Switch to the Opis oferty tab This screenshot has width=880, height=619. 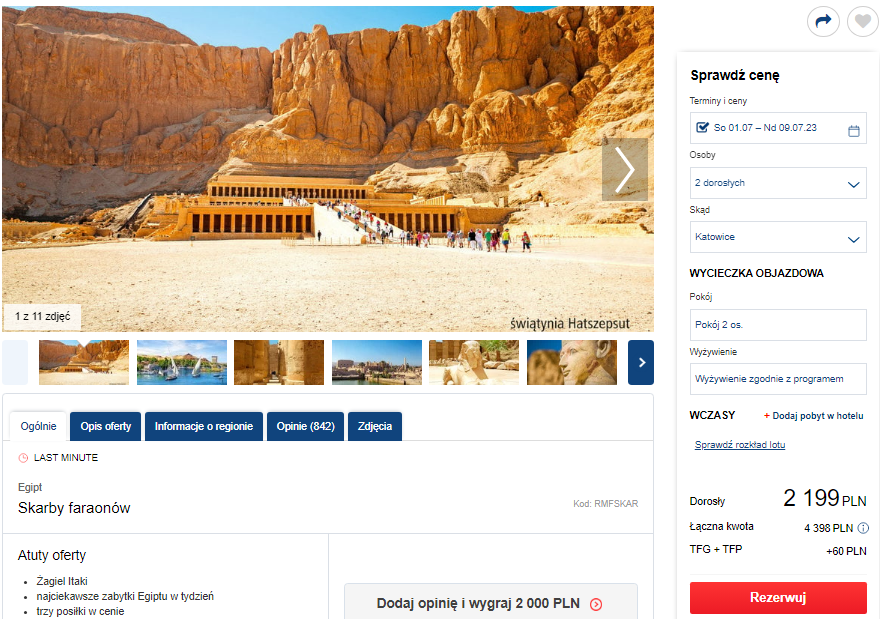point(106,427)
